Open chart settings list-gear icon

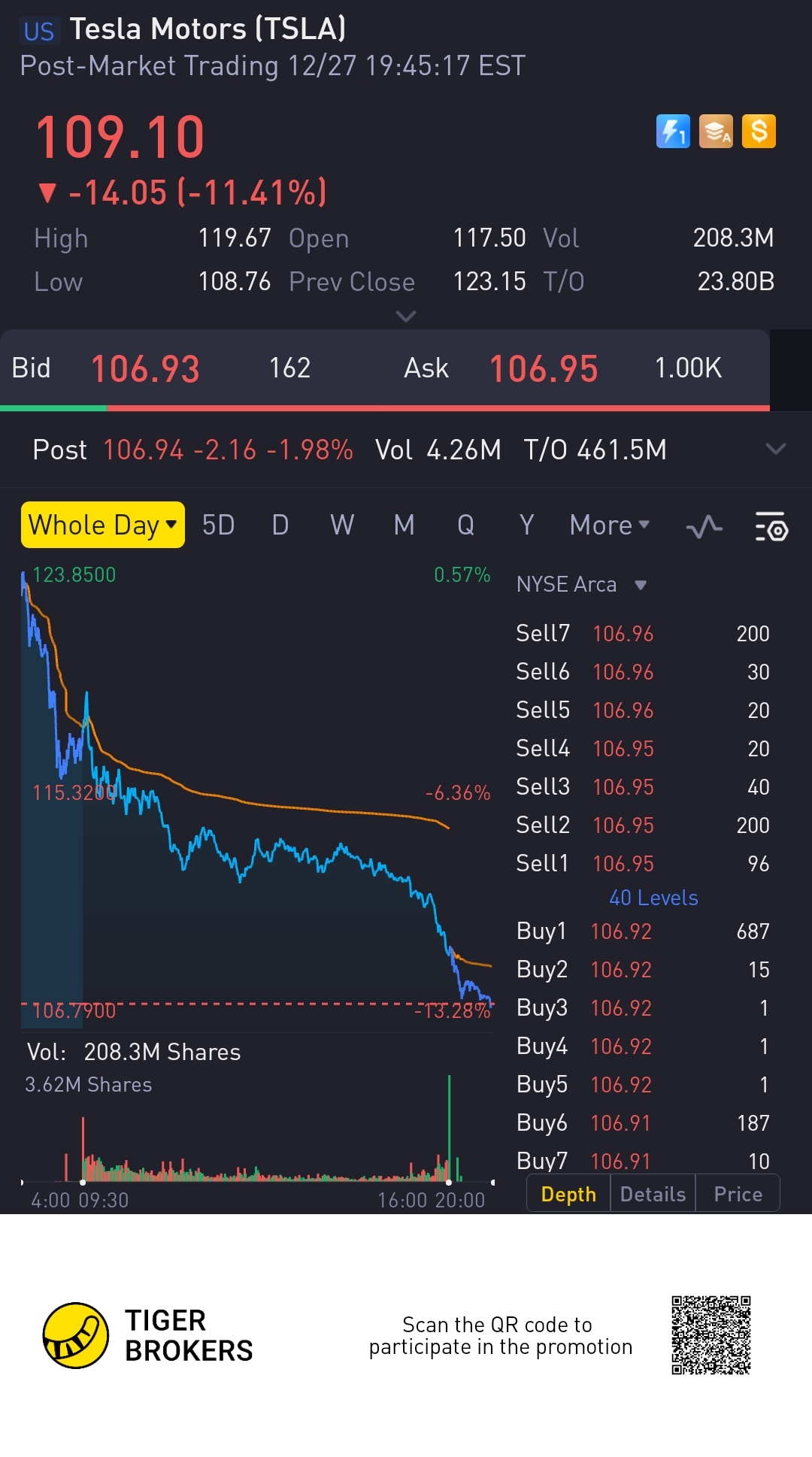(x=771, y=526)
